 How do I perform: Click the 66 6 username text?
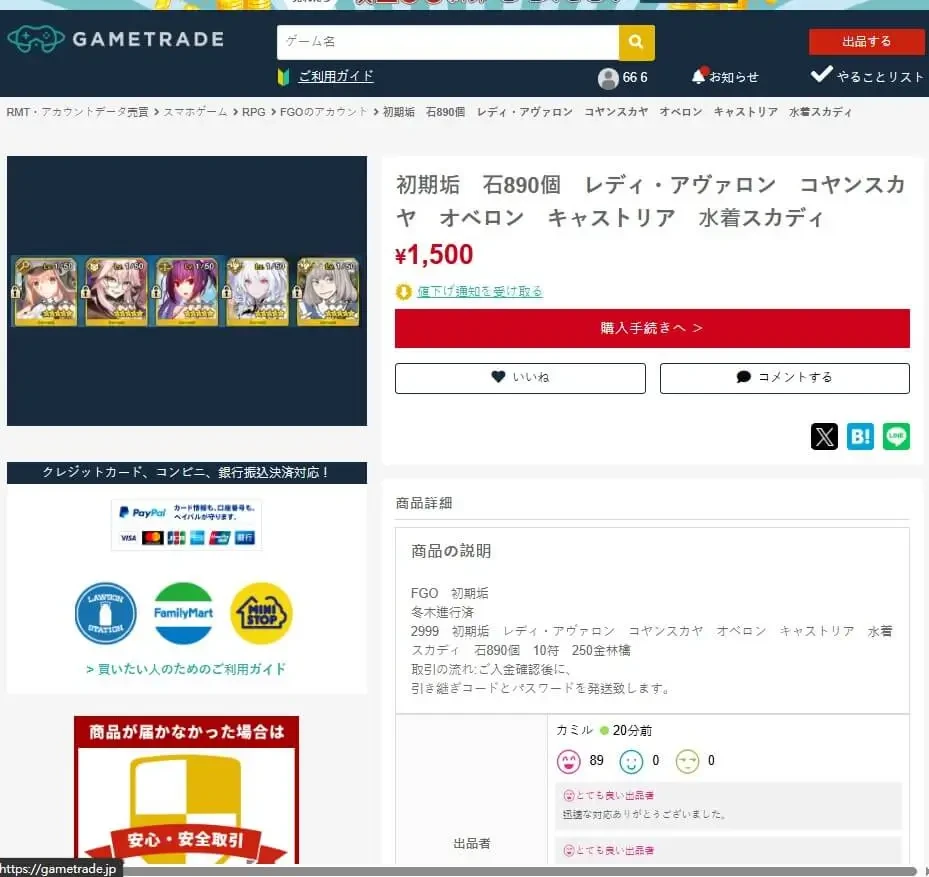click(635, 78)
